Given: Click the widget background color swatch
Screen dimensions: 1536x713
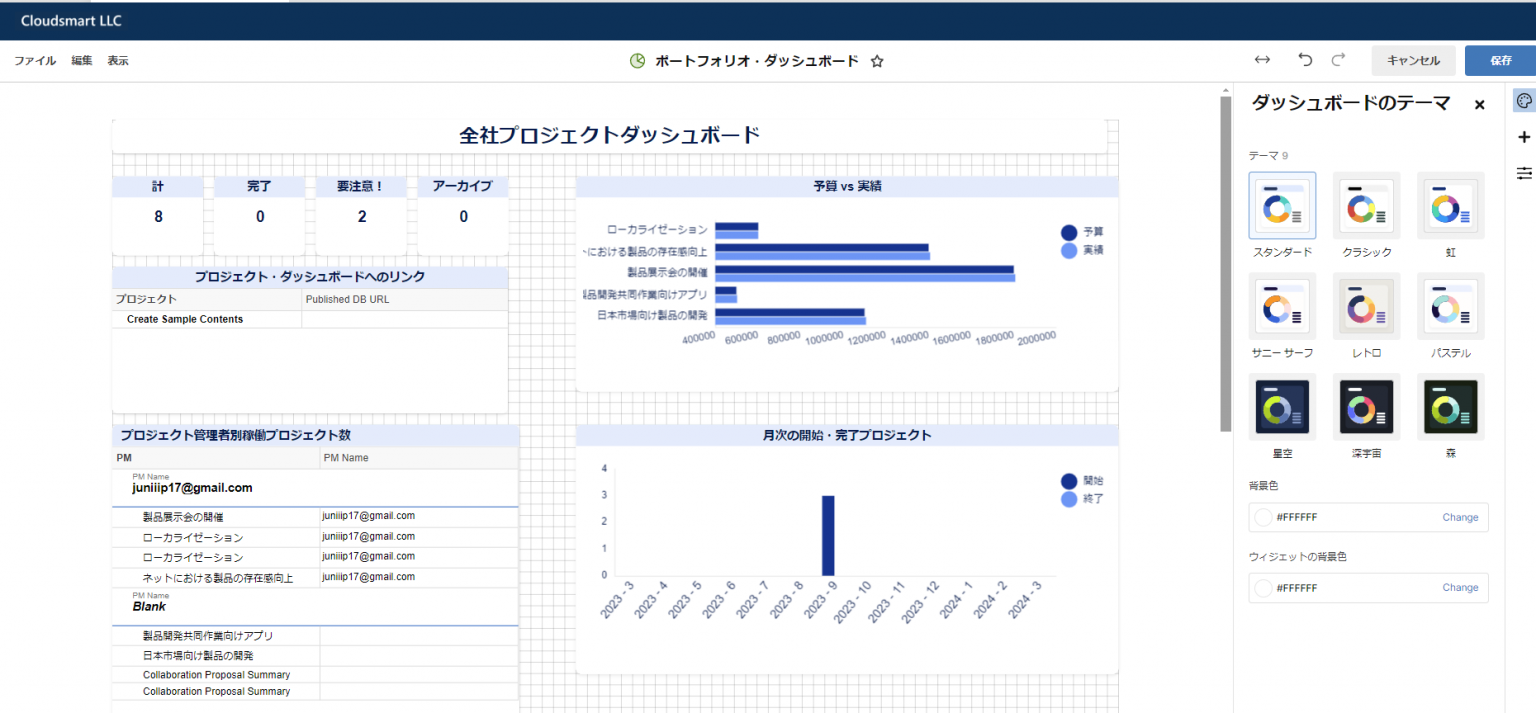Looking at the screenshot, I should (x=1263, y=588).
